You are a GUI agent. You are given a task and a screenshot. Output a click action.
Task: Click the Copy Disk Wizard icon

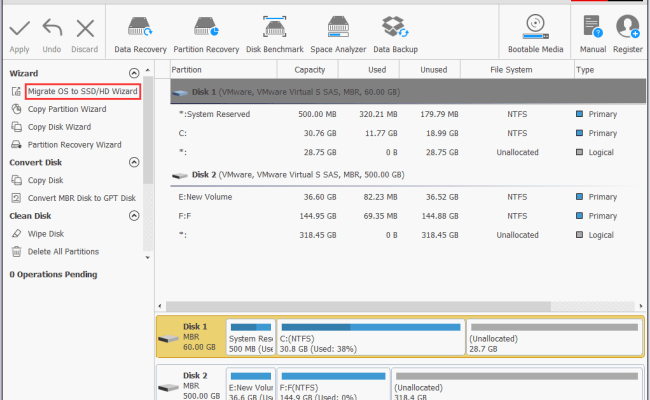(x=16, y=127)
